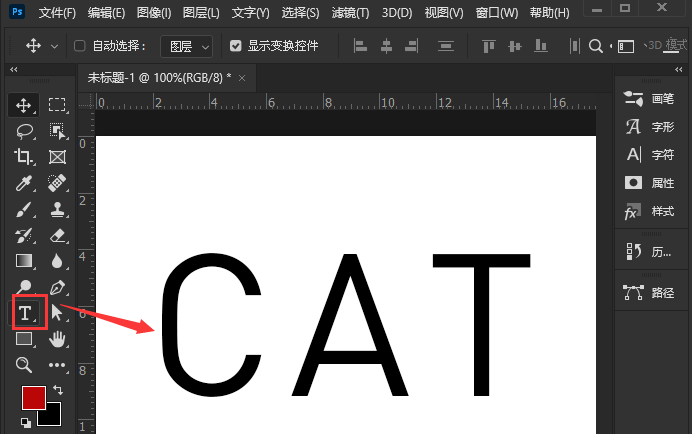The image size is (692, 434).
Task: Select the Eyedropper tool
Action: 23,183
